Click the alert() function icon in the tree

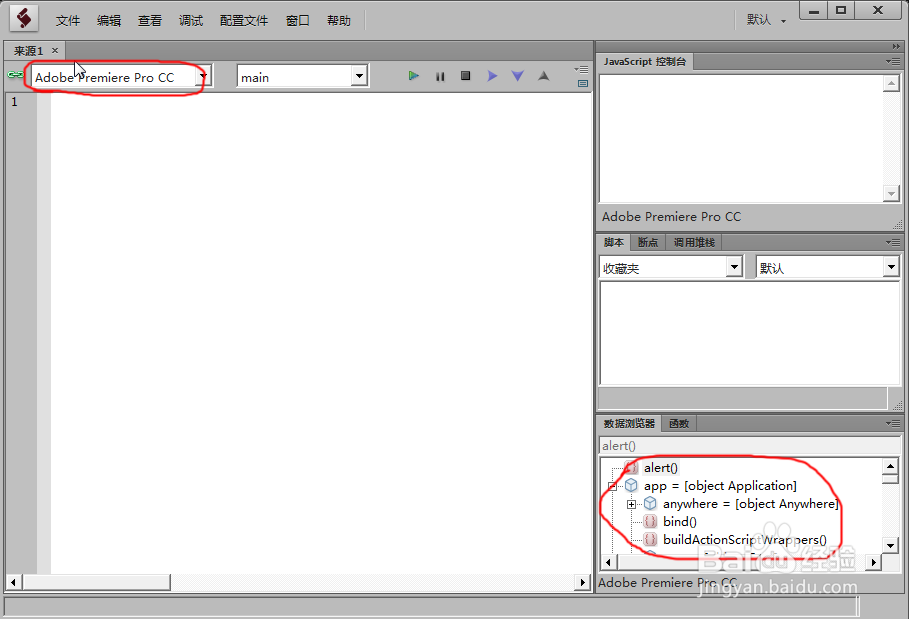631,468
